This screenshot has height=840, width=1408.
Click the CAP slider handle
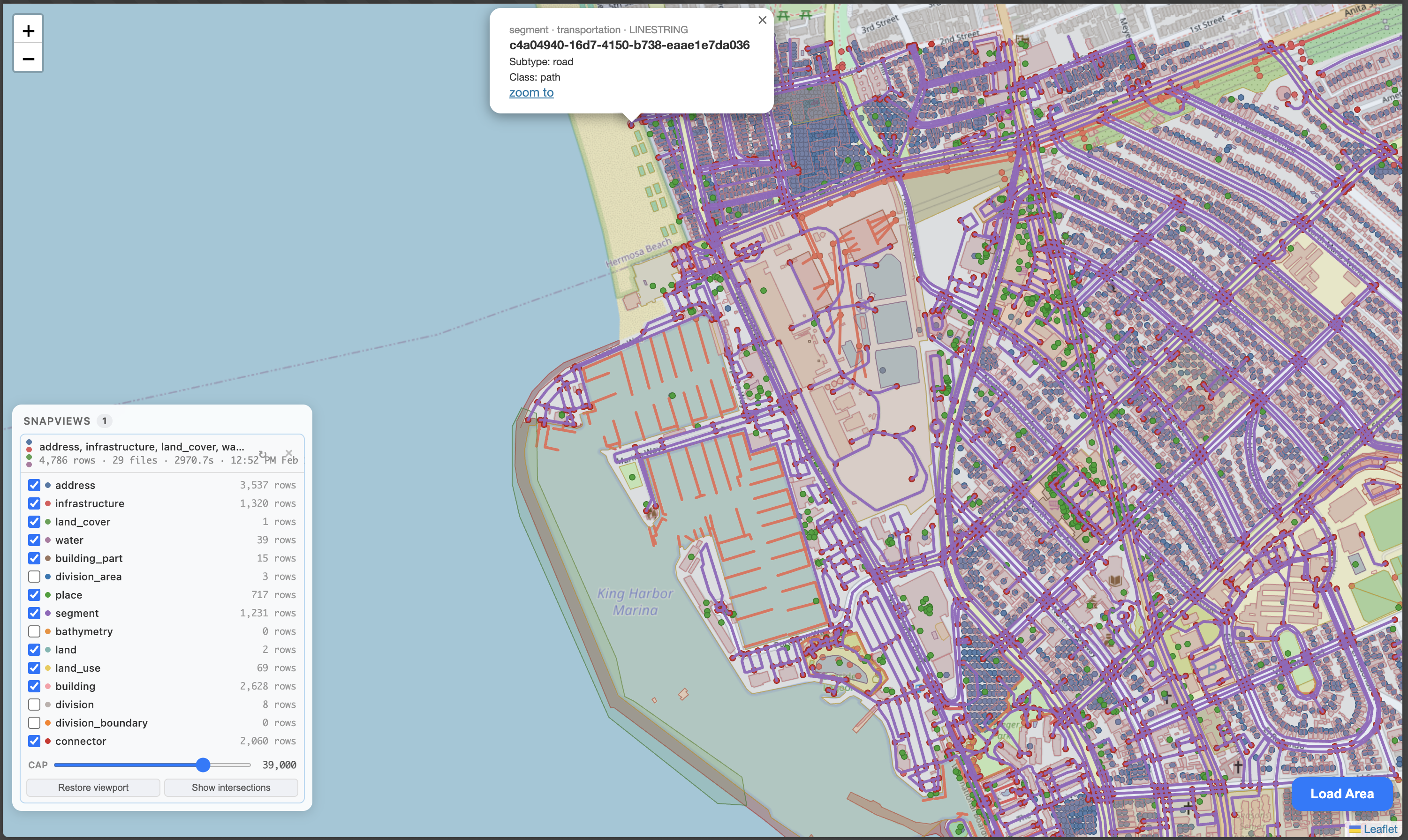tap(204, 765)
